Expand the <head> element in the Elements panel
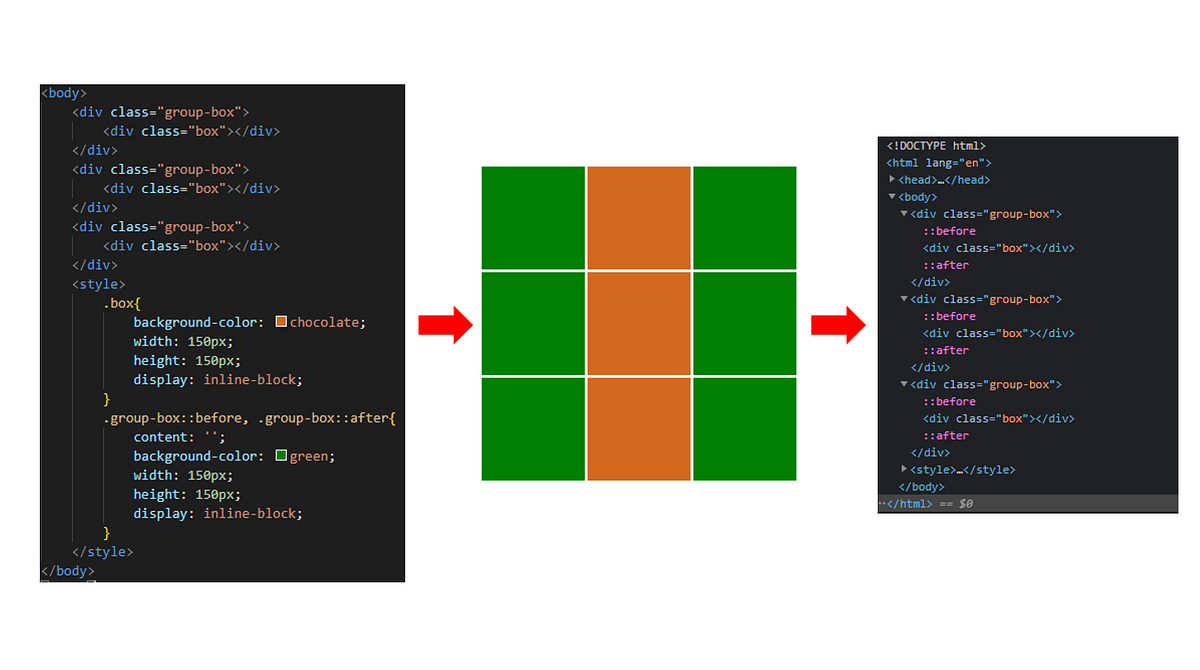The width and height of the screenshot is (1200, 670). click(x=892, y=179)
